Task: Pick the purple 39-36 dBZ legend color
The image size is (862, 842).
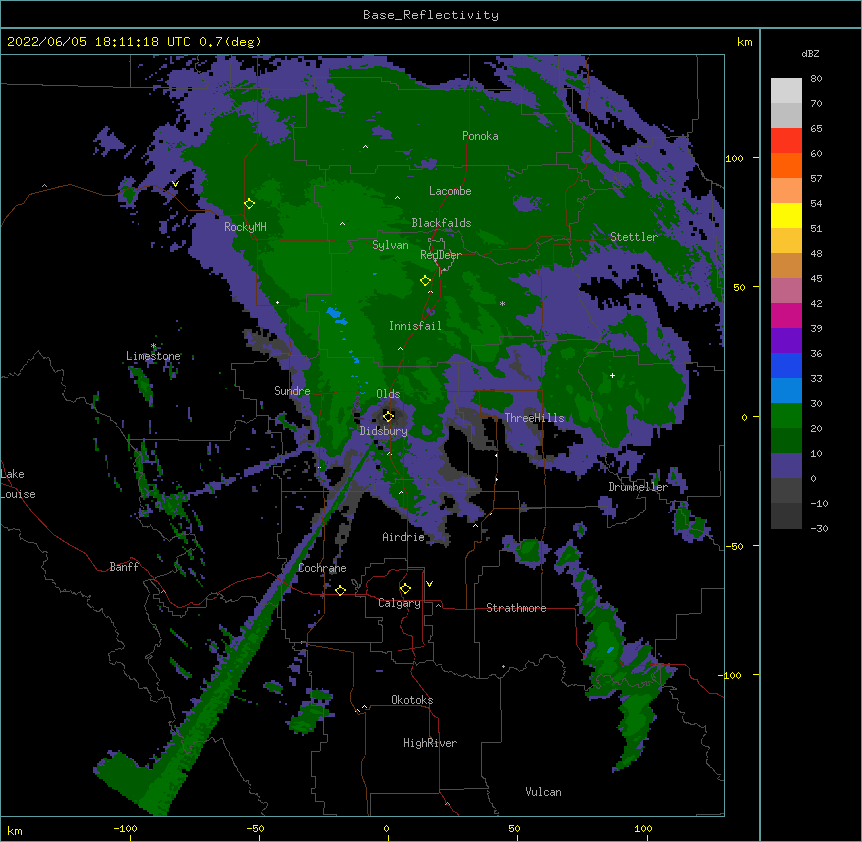Action: point(786,341)
